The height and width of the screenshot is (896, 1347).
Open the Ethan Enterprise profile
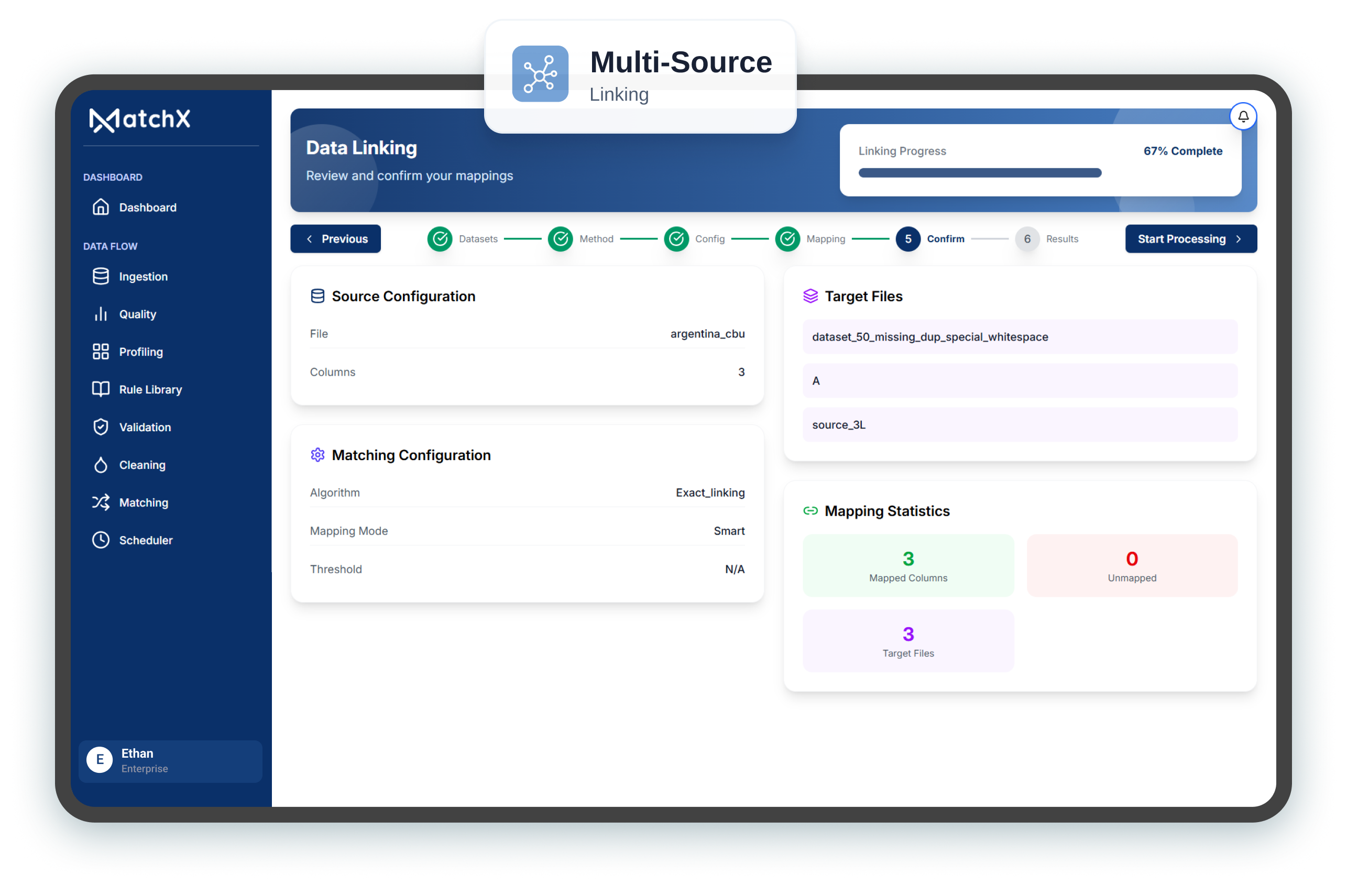(x=170, y=761)
